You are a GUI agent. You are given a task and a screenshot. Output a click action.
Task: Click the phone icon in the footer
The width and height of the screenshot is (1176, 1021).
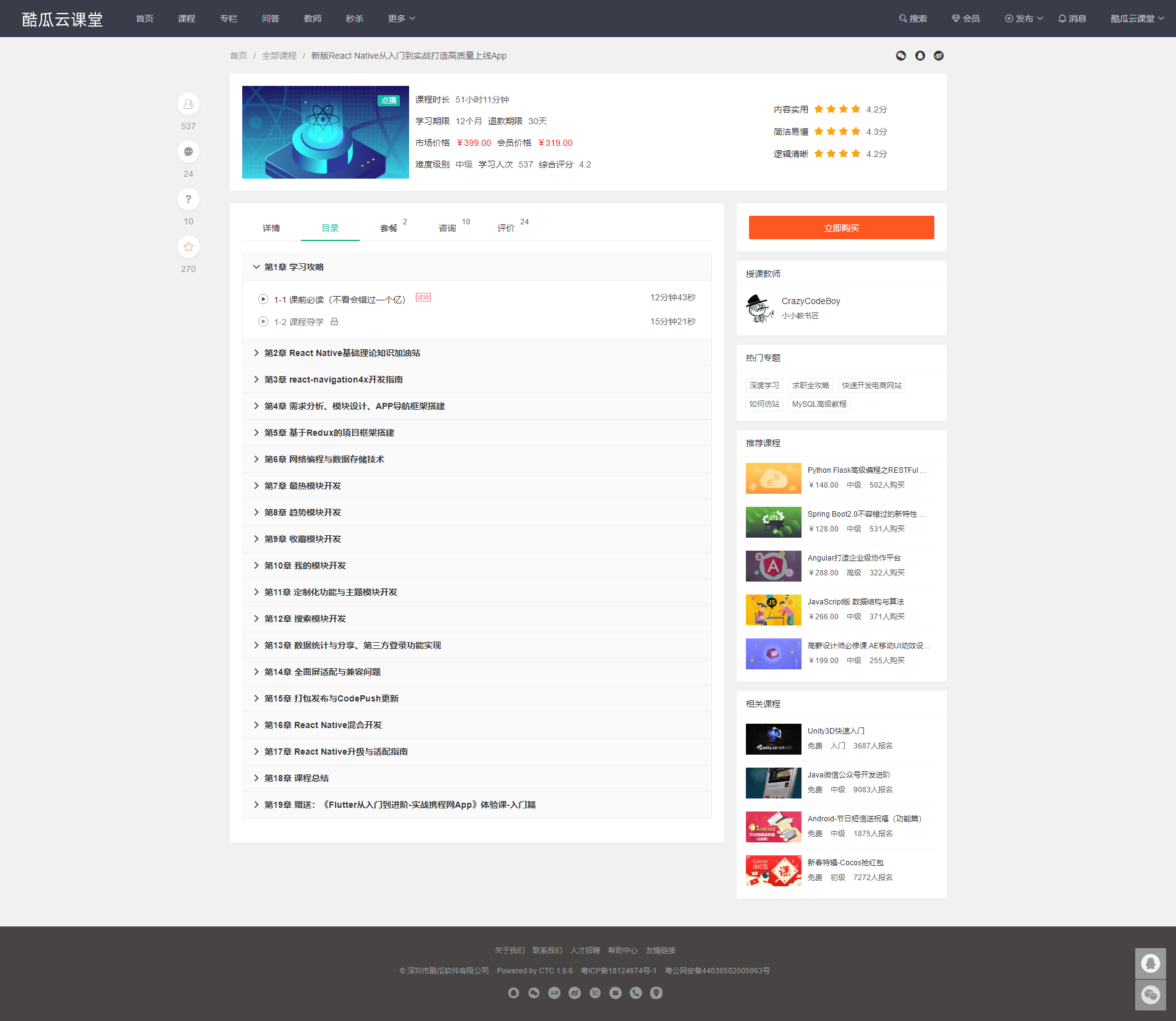point(636,993)
